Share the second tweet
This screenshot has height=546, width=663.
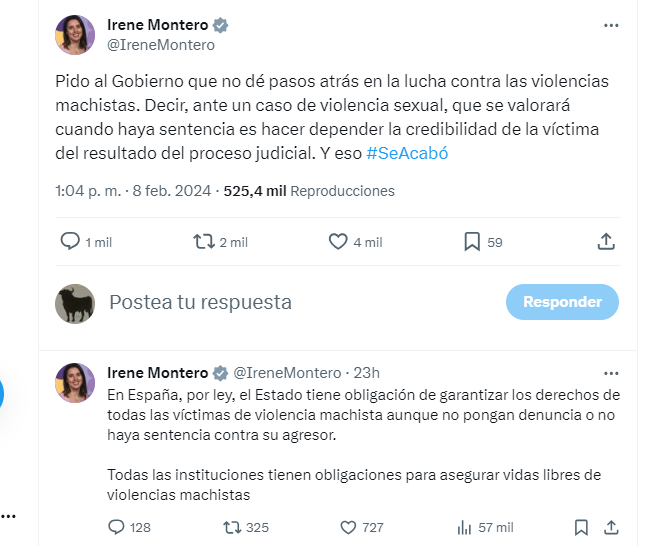point(609,527)
